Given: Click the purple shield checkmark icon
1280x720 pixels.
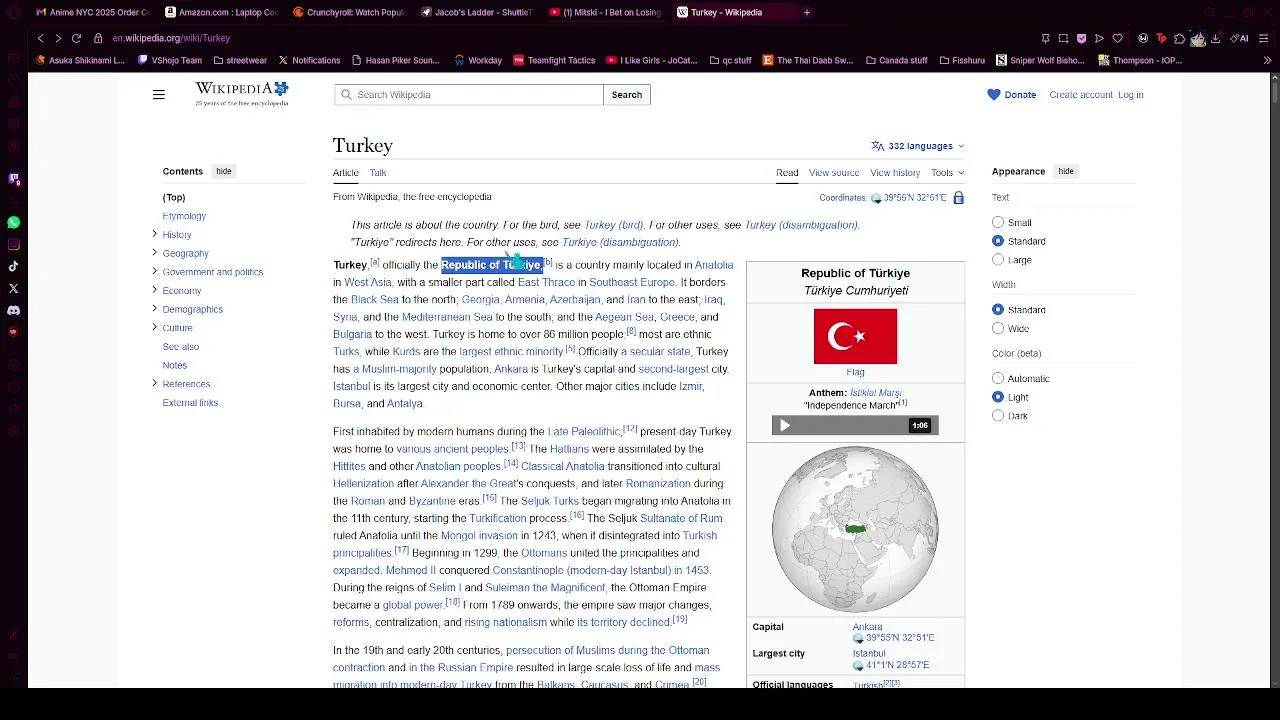Looking at the screenshot, I should pos(1081,38).
